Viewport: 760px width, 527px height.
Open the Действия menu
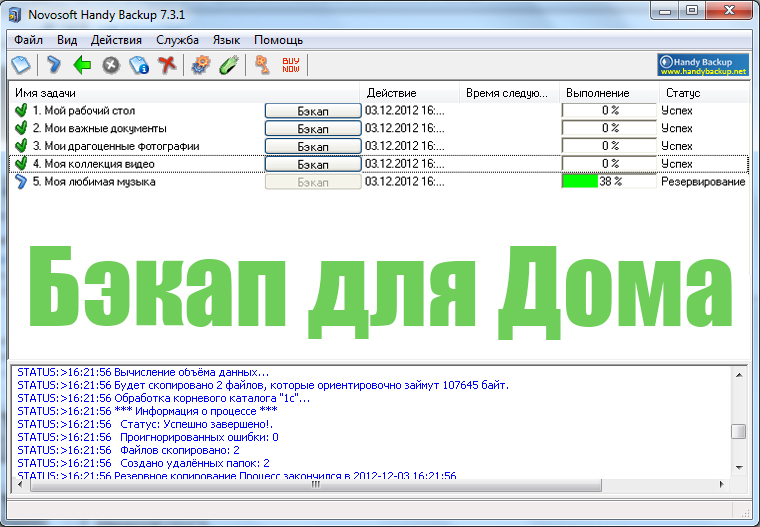click(x=116, y=40)
